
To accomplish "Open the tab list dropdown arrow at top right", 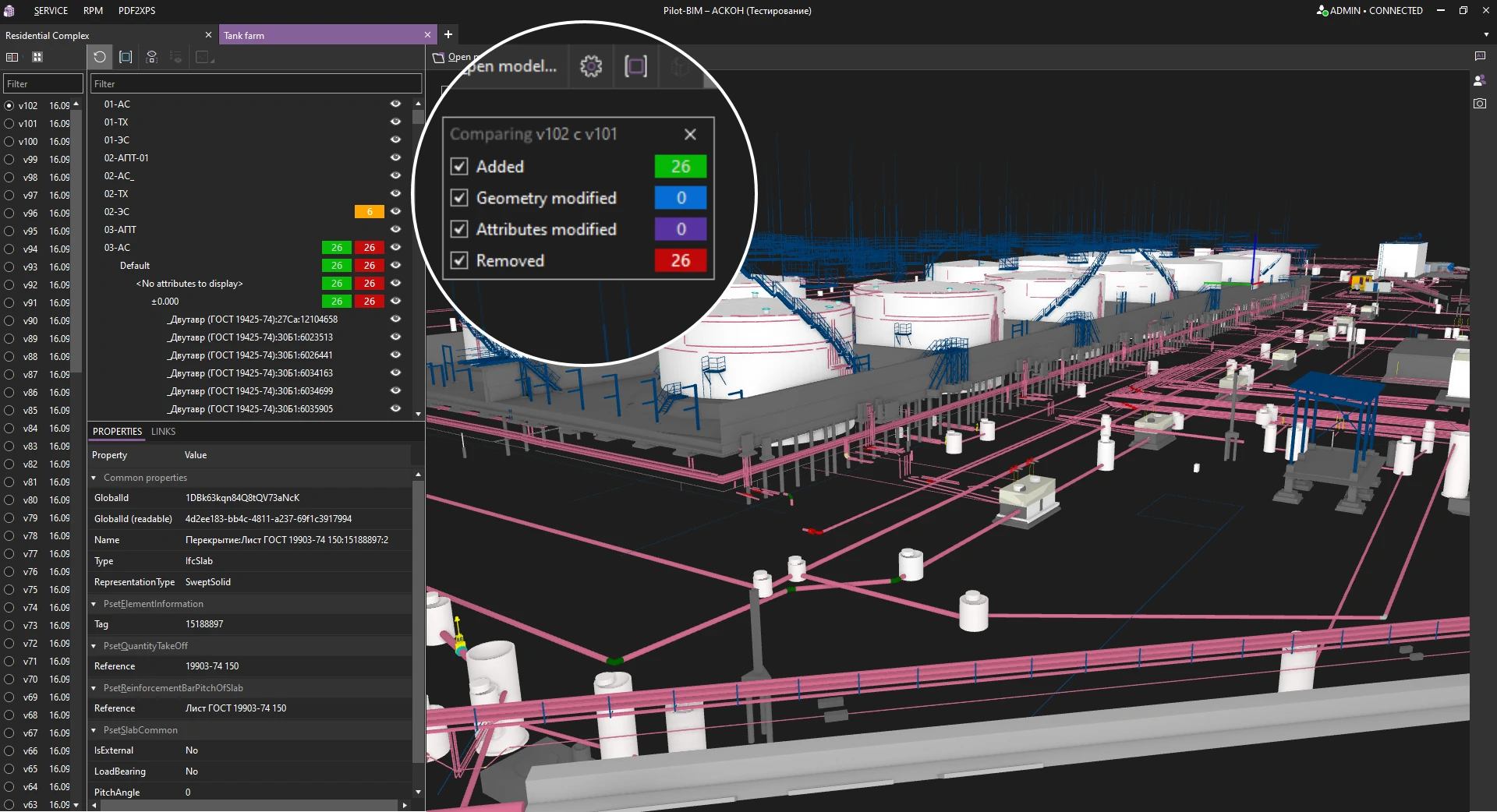I will coord(1485,35).
